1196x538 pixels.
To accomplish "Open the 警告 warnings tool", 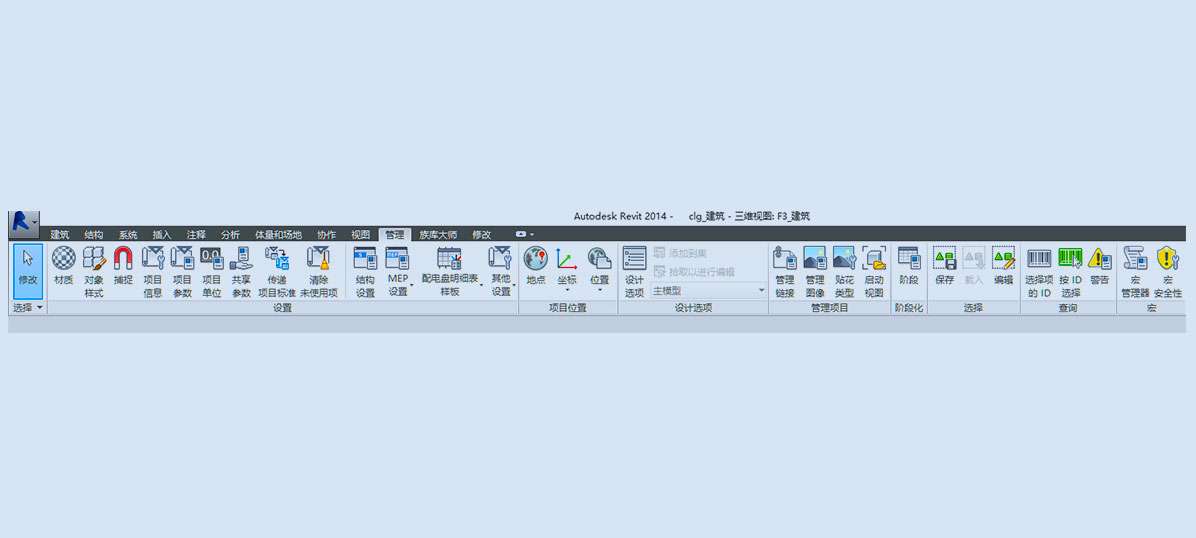I will (1099, 266).
